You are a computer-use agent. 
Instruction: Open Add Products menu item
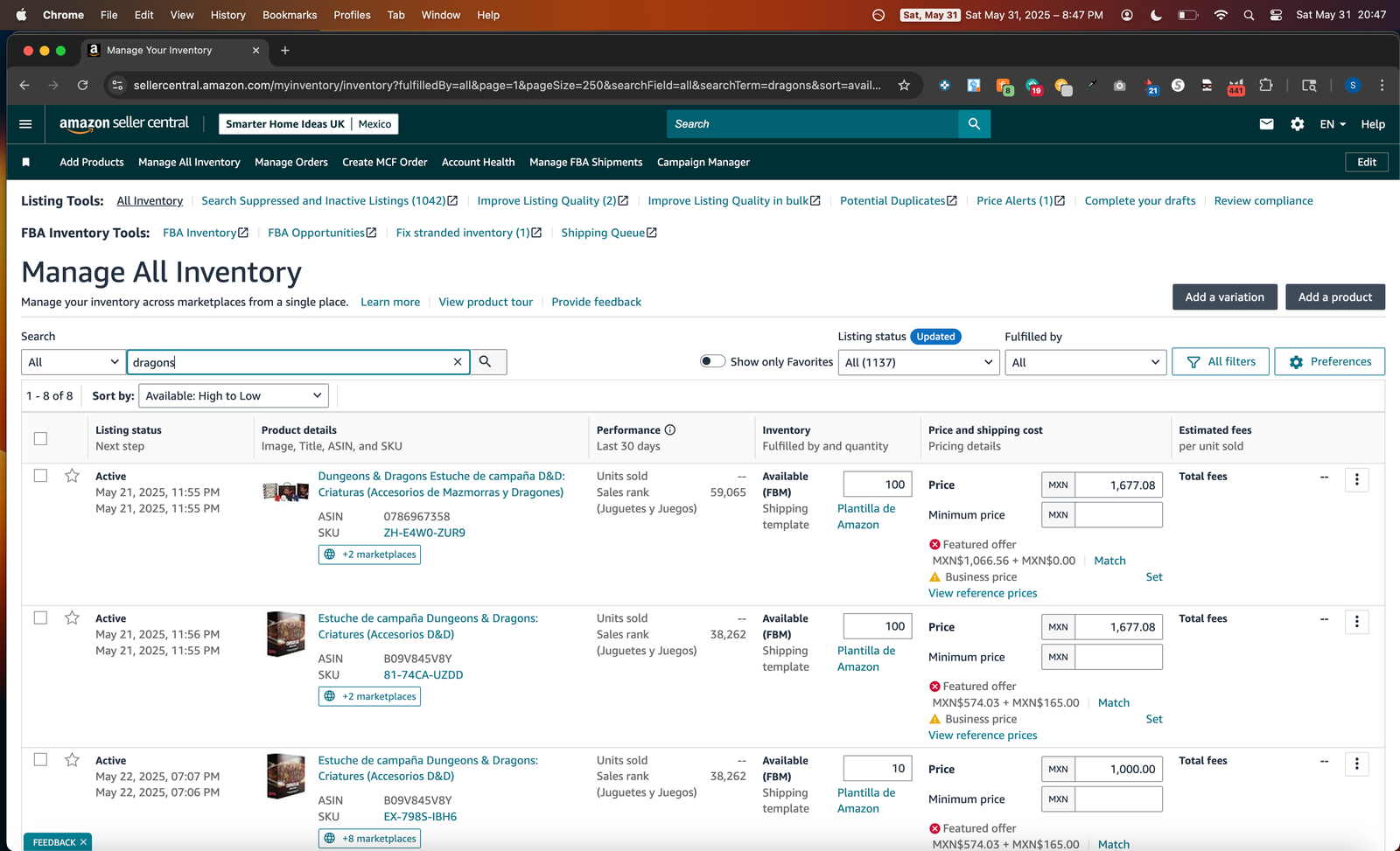(x=92, y=163)
